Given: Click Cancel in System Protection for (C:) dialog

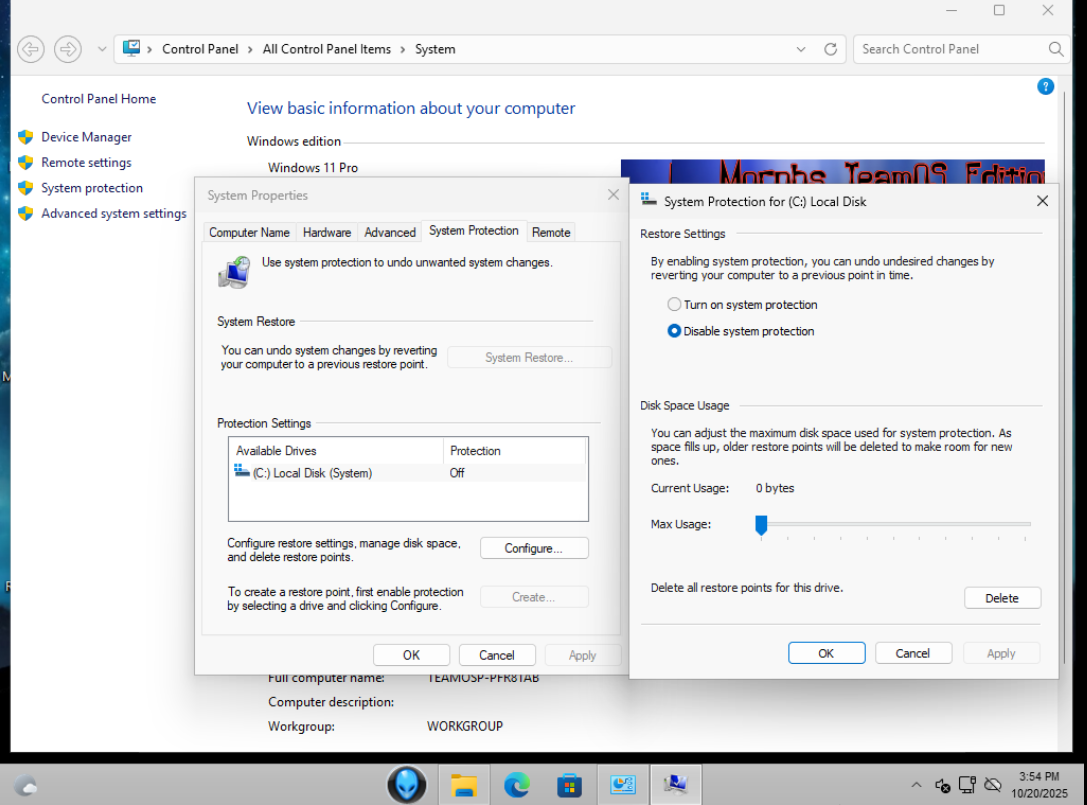Looking at the screenshot, I should [912, 653].
